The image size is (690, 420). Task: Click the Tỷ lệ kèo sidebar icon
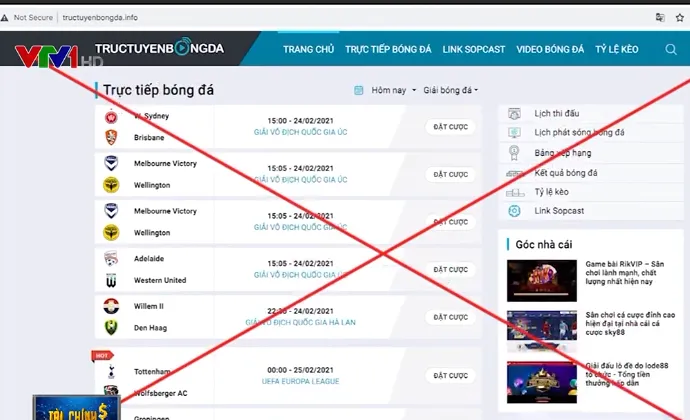[515, 192]
